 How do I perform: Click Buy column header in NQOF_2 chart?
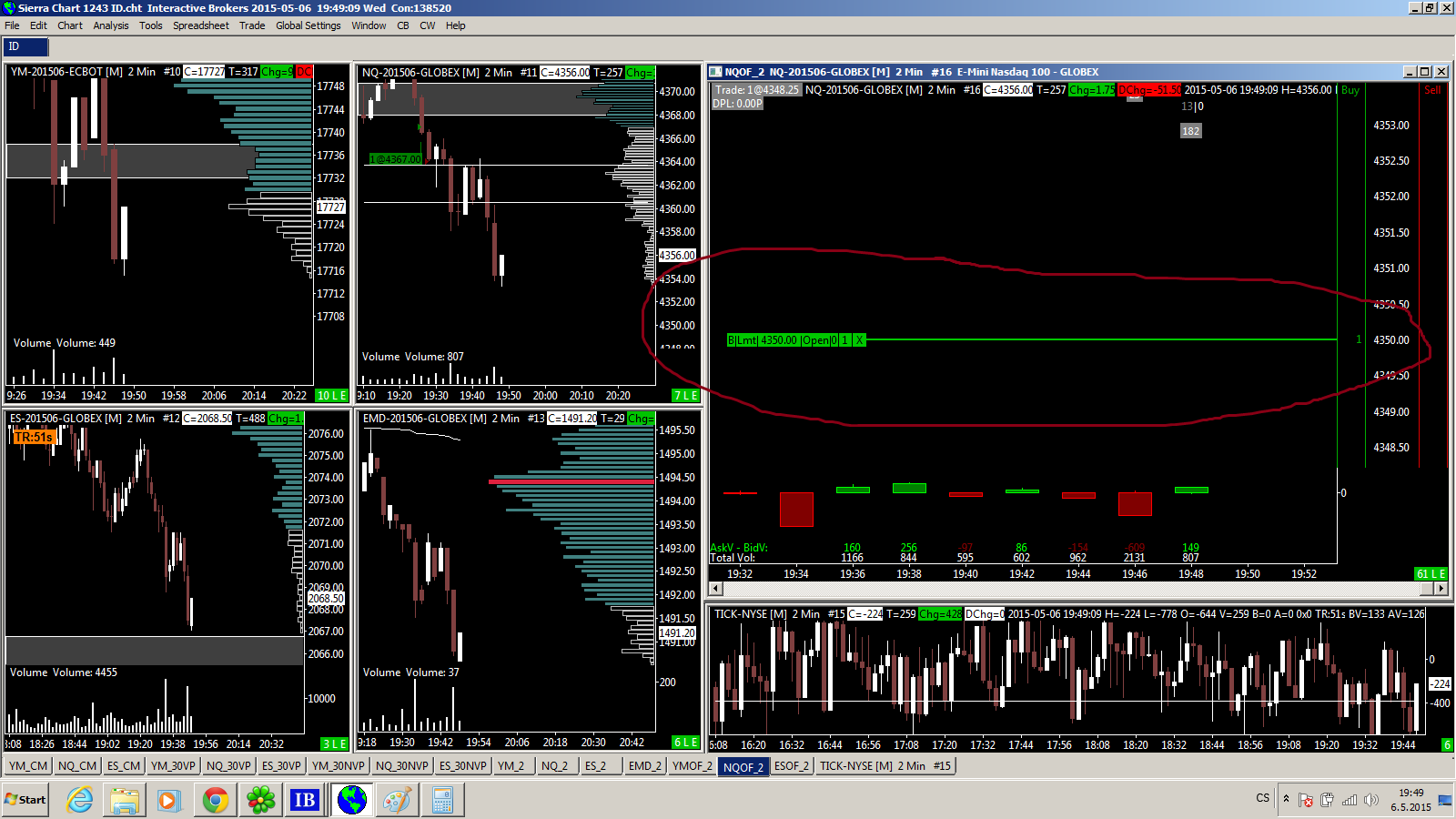[1350, 90]
